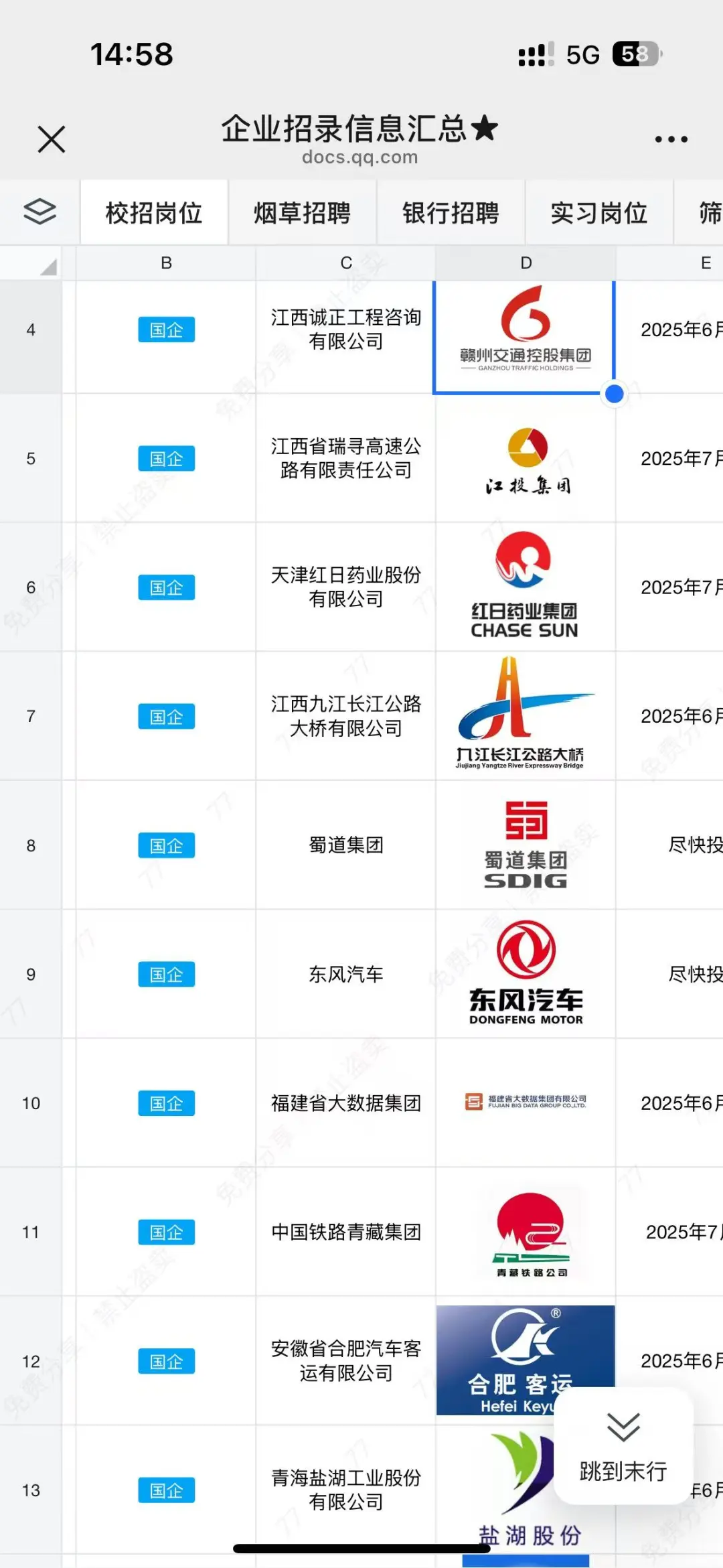Open the sheet list layers icon
Image resolution: width=723 pixels, height=1568 pixels.
click(x=39, y=212)
